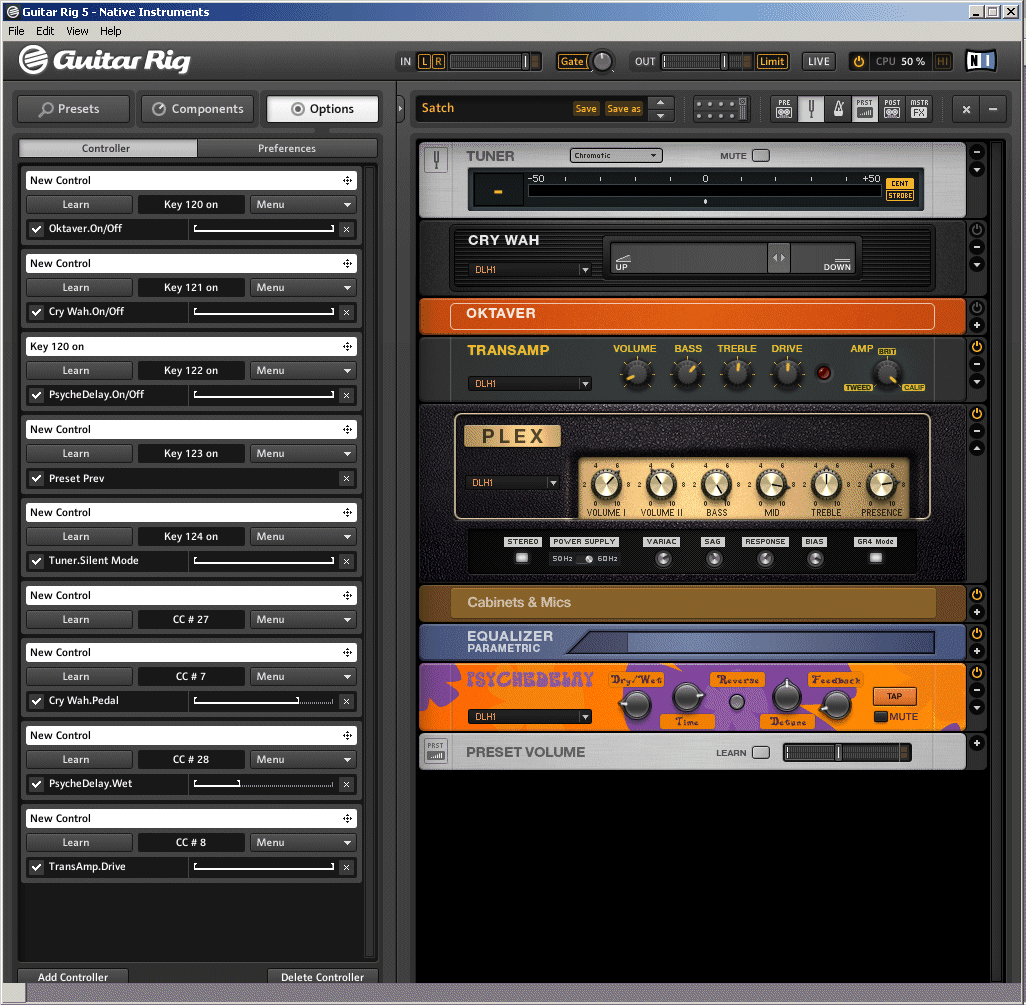Click the Native Instruments NI logo

tap(980, 61)
